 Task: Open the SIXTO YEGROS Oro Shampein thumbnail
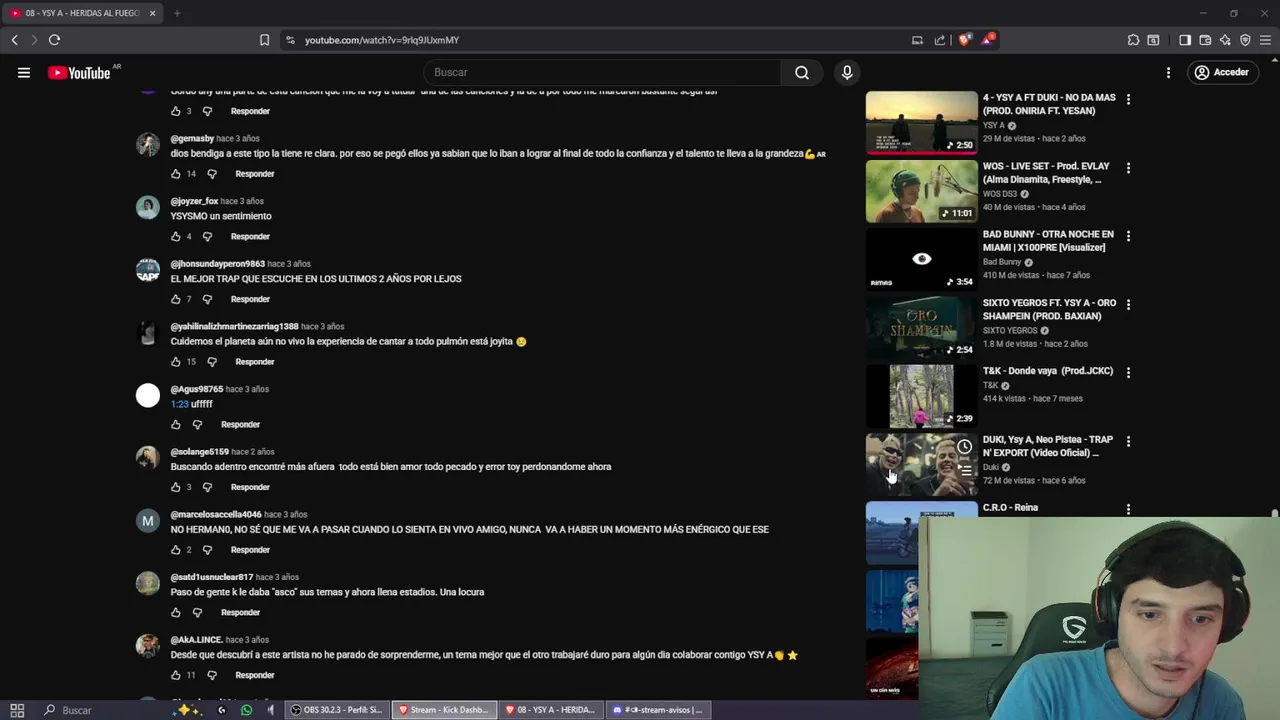point(921,328)
